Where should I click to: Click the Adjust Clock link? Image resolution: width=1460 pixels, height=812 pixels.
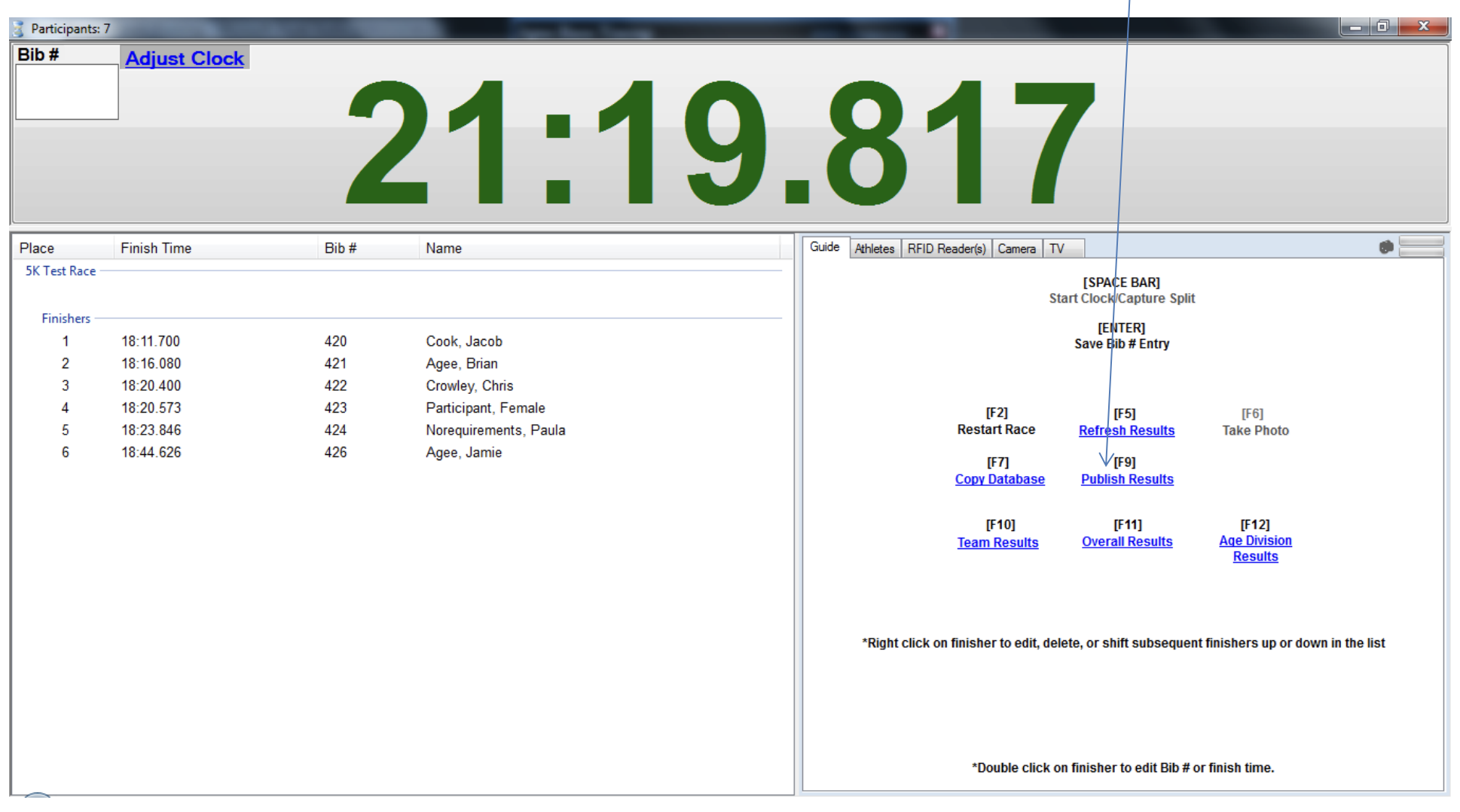[185, 58]
